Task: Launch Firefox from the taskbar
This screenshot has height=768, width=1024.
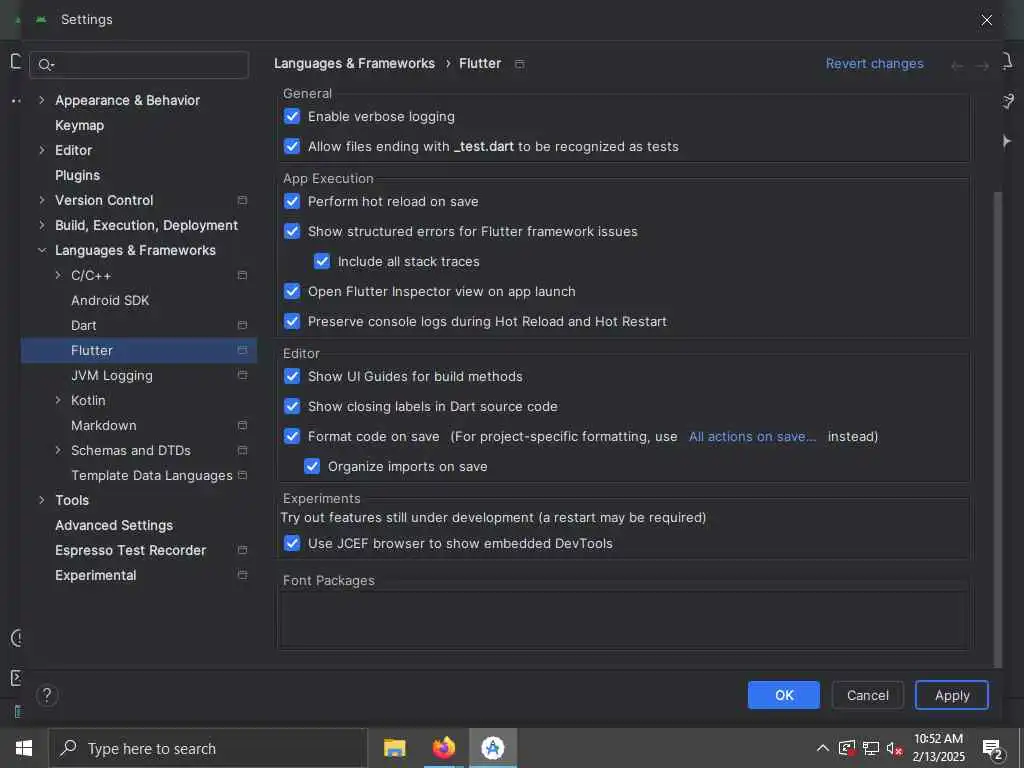Action: (x=443, y=748)
